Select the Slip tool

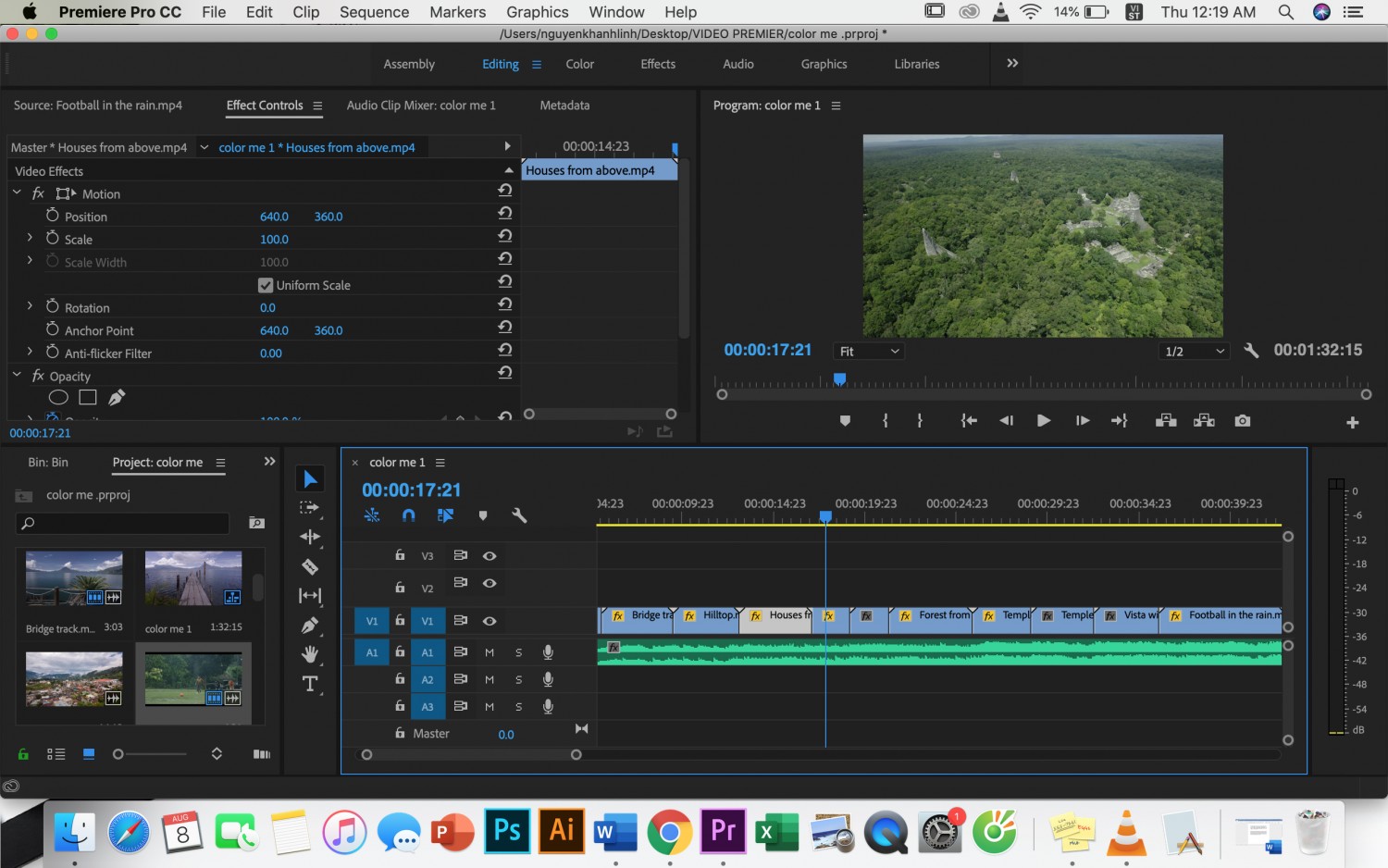[310, 596]
